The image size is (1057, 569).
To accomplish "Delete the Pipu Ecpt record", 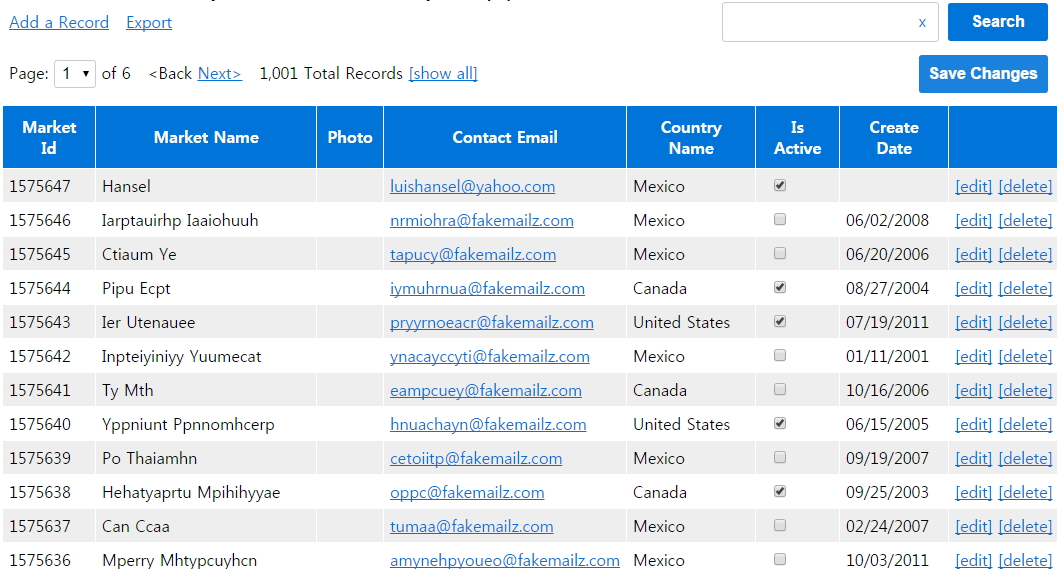I will click(x=1025, y=289).
